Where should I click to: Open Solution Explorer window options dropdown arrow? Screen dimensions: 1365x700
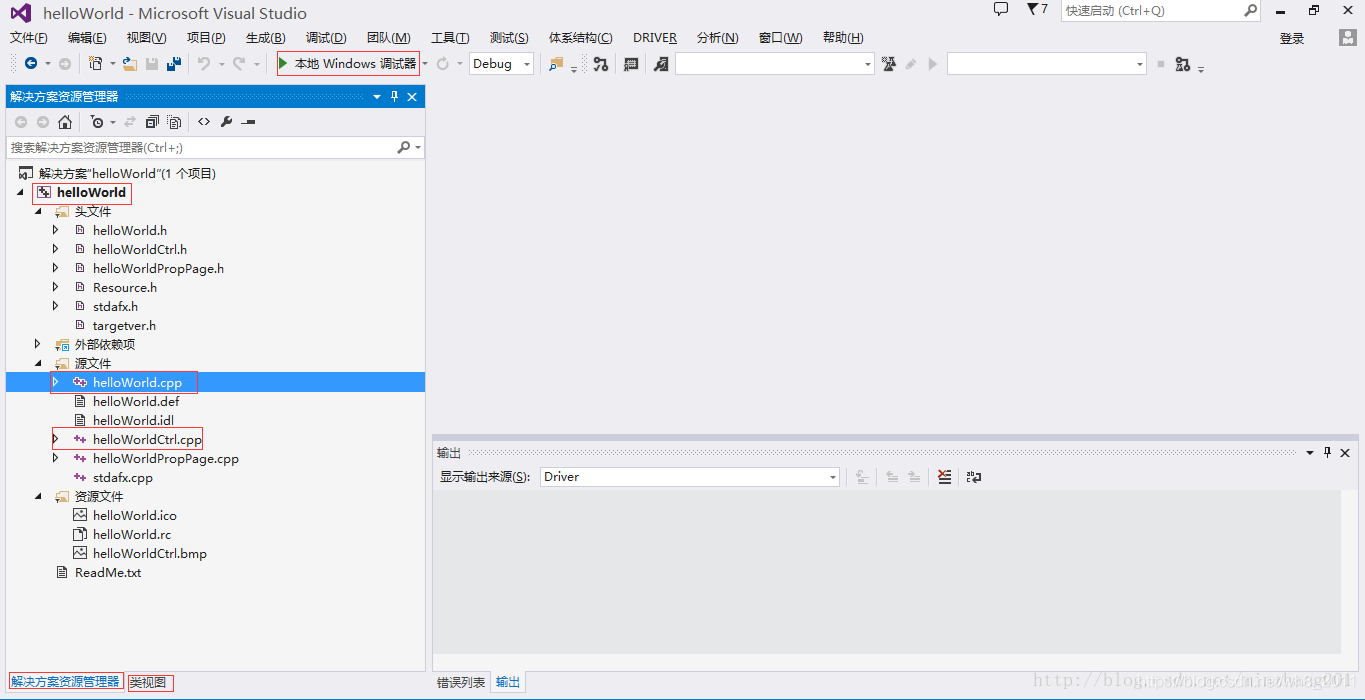377,97
